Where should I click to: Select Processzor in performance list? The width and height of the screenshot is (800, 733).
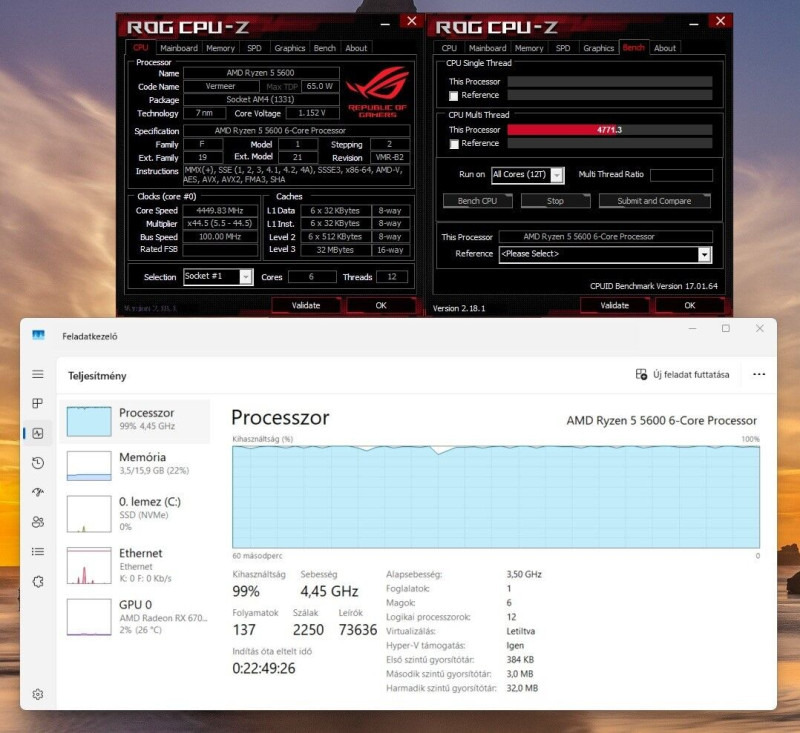[135, 420]
